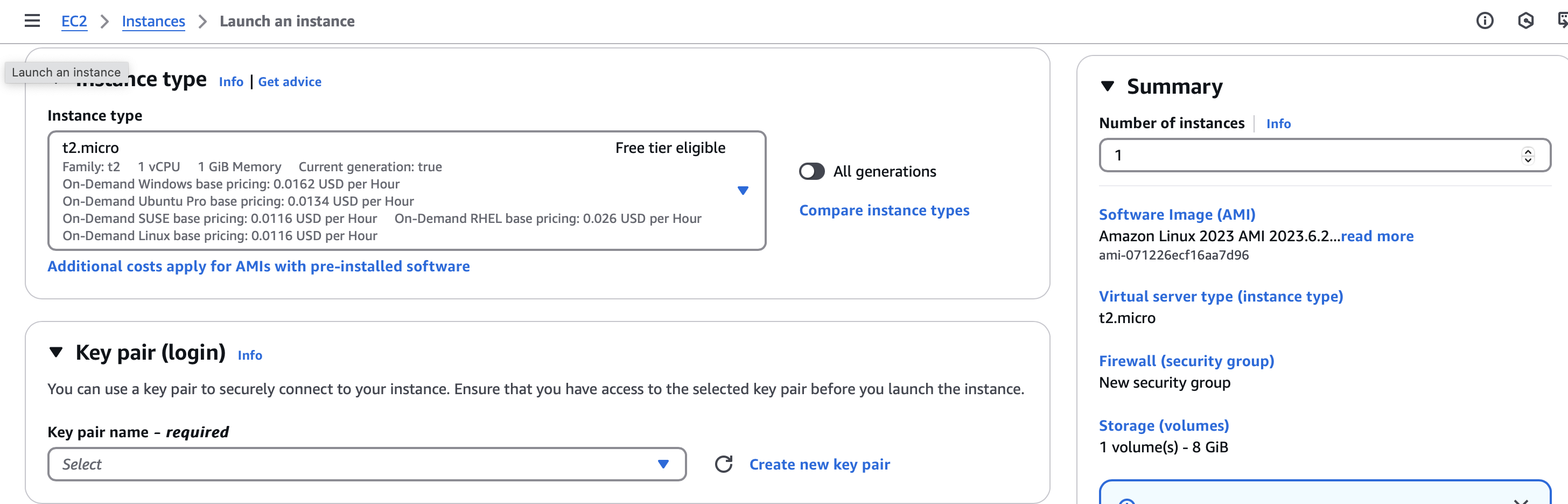Click Get advice link for instance type
Screen dimensions: 1568x504
click(x=289, y=81)
